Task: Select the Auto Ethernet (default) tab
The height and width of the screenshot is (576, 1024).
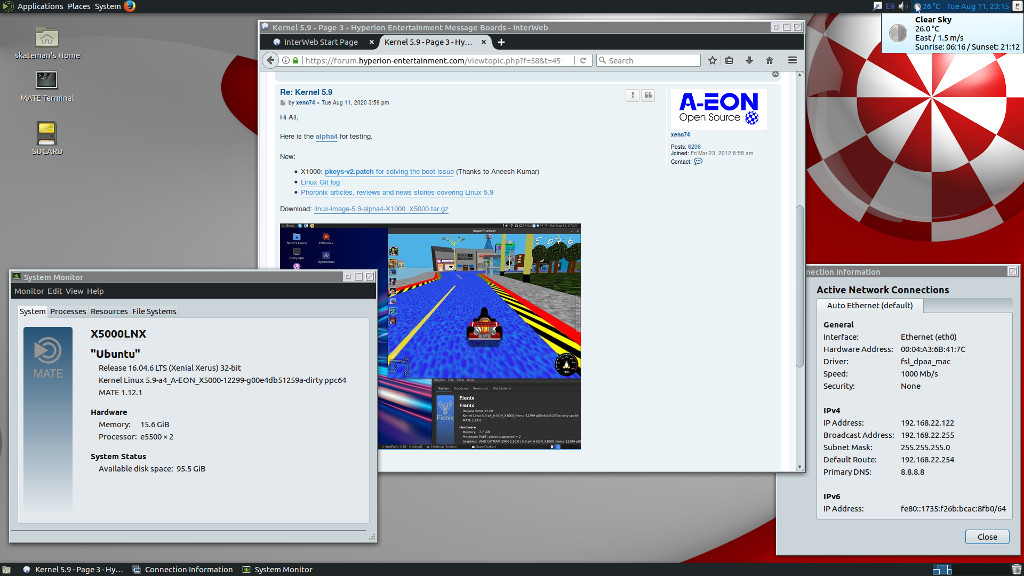Action: pos(870,306)
